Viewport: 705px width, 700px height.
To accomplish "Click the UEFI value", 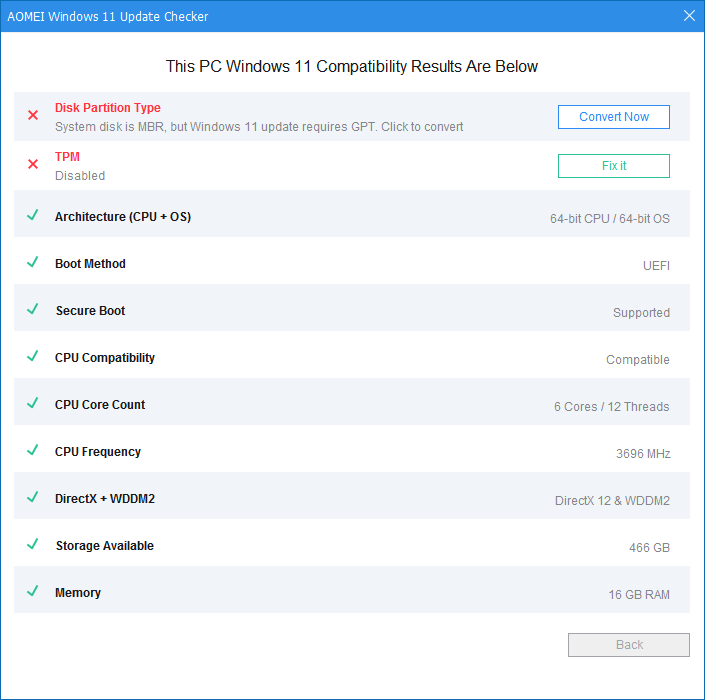I will point(656,266).
